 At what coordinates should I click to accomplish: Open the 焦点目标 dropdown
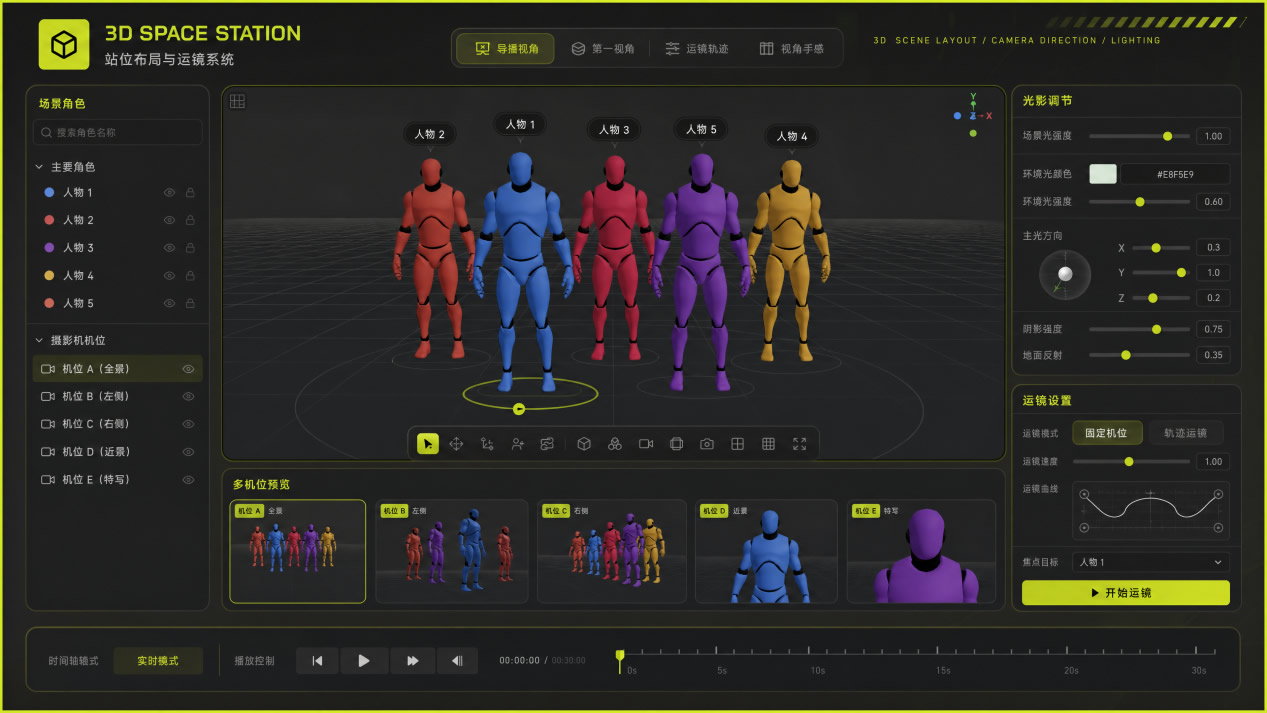(1151, 562)
